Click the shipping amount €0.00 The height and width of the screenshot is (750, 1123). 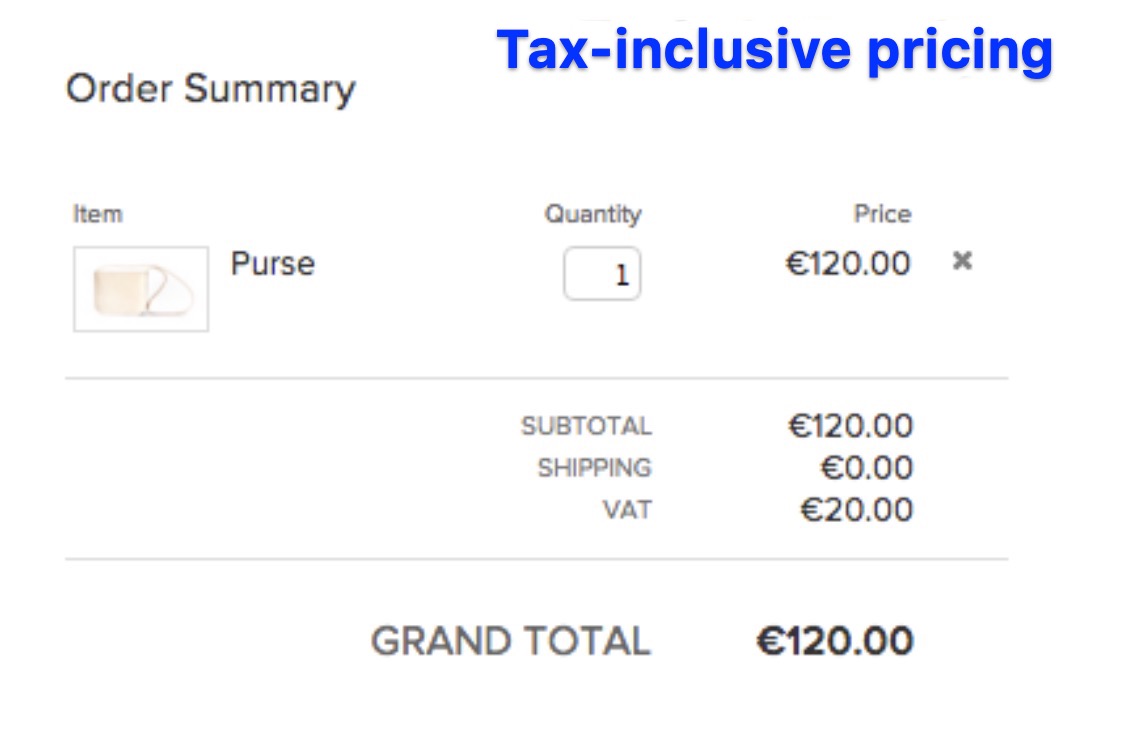pyautogui.click(x=866, y=468)
